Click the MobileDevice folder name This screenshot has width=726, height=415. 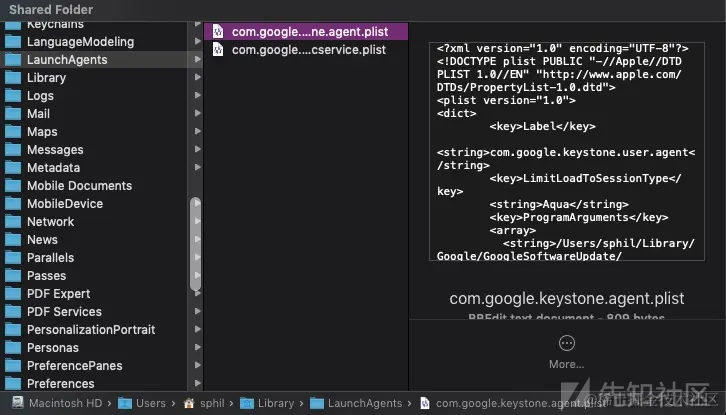point(65,204)
